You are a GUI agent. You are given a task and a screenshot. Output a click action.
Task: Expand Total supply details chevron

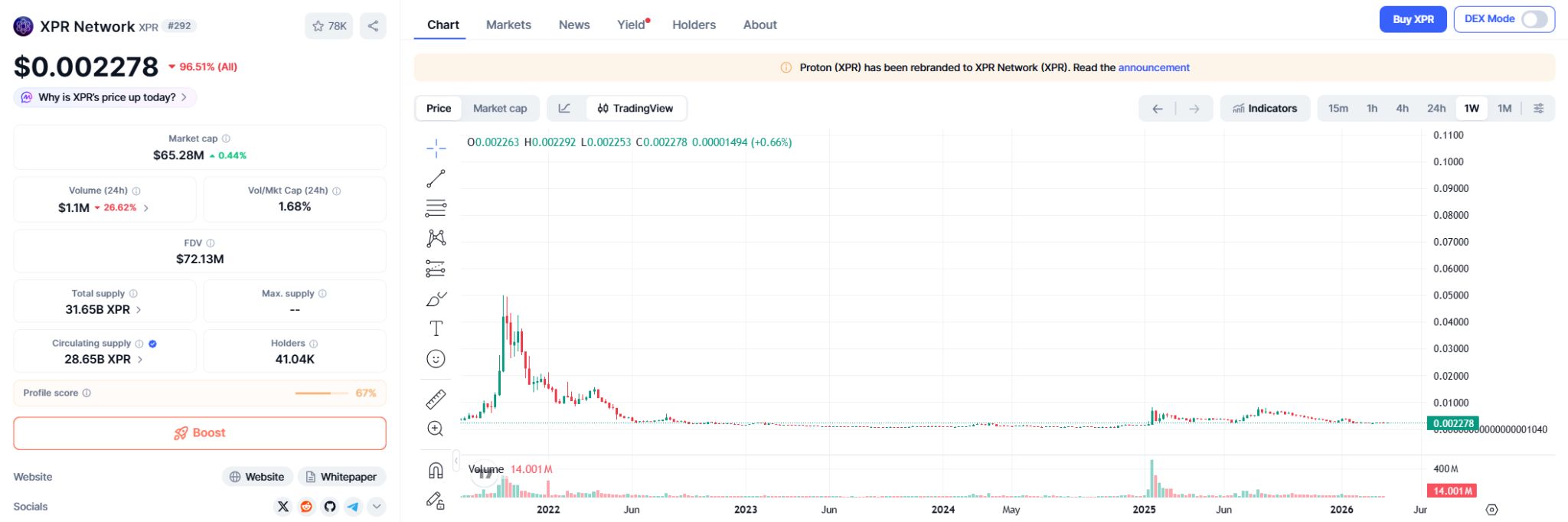click(139, 310)
